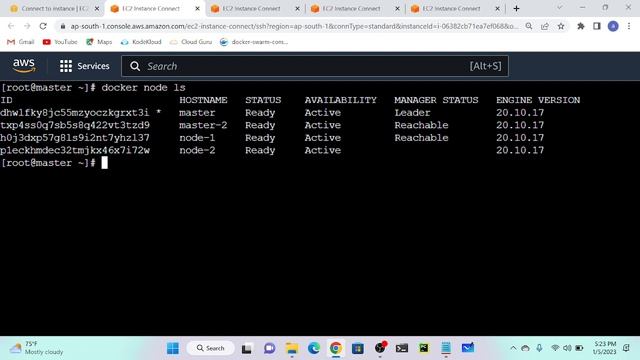Image resolution: width=640 pixels, height=360 pixels.
Task: View site lock information
Action: (x=62, y=26)
